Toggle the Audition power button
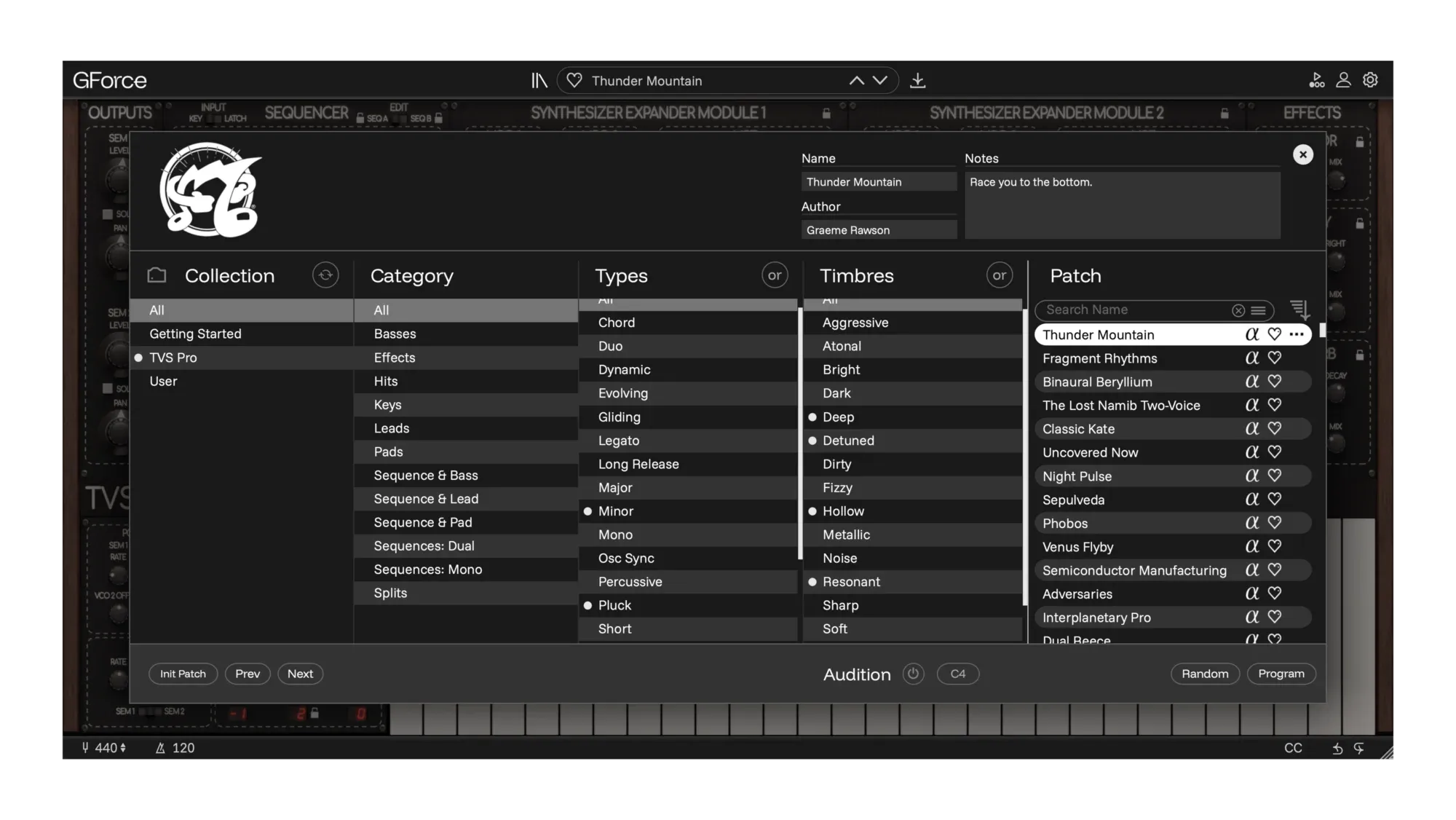This screenshot has width=1456, height=820. 913,674
